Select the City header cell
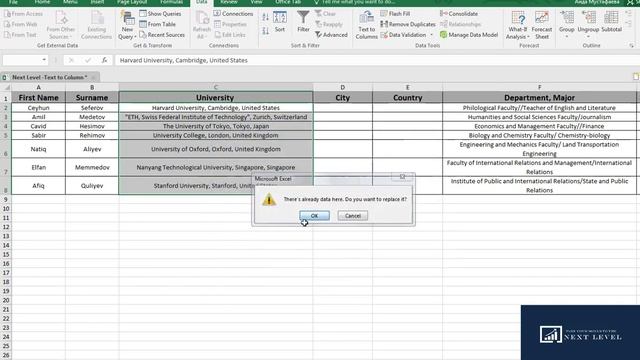Image resolution: width=640 pixels, height=360 pixels. coord(342,98)
